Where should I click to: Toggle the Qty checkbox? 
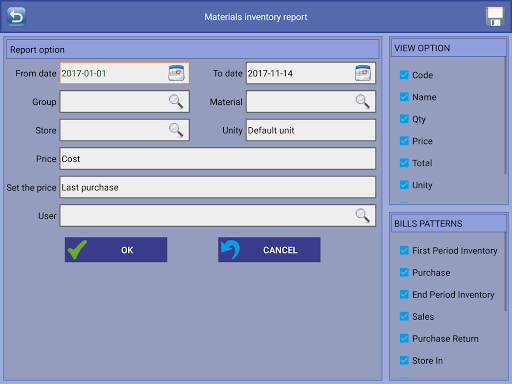404,119
